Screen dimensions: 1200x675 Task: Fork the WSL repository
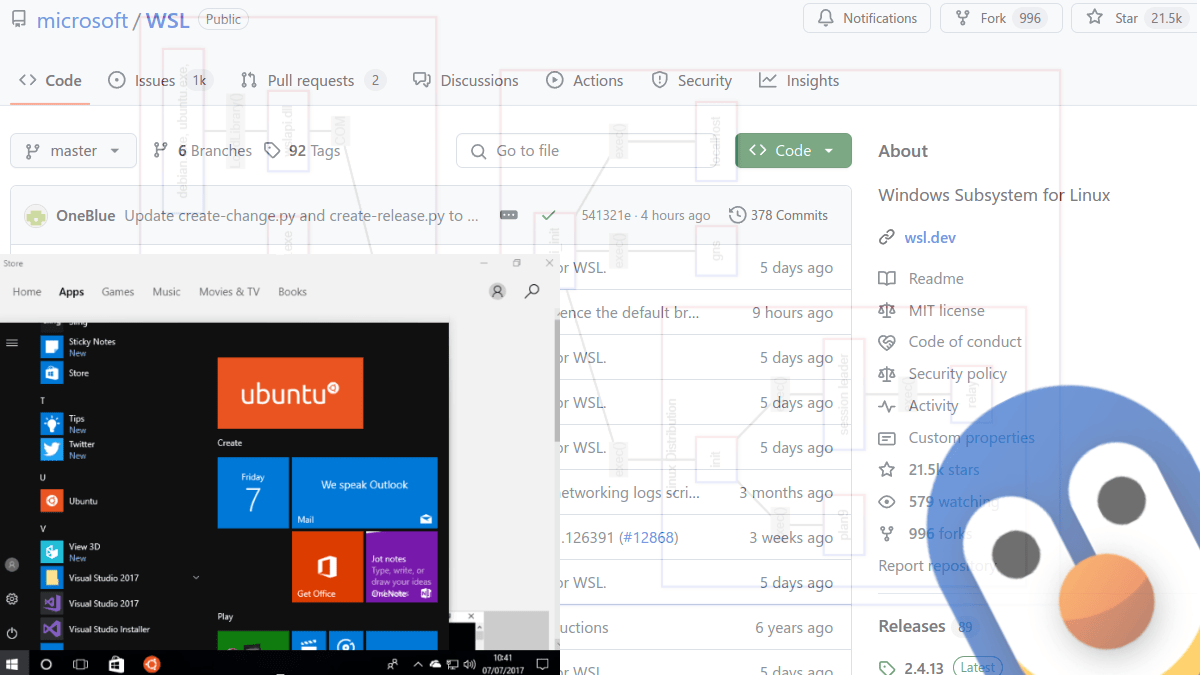[1001, 18]
